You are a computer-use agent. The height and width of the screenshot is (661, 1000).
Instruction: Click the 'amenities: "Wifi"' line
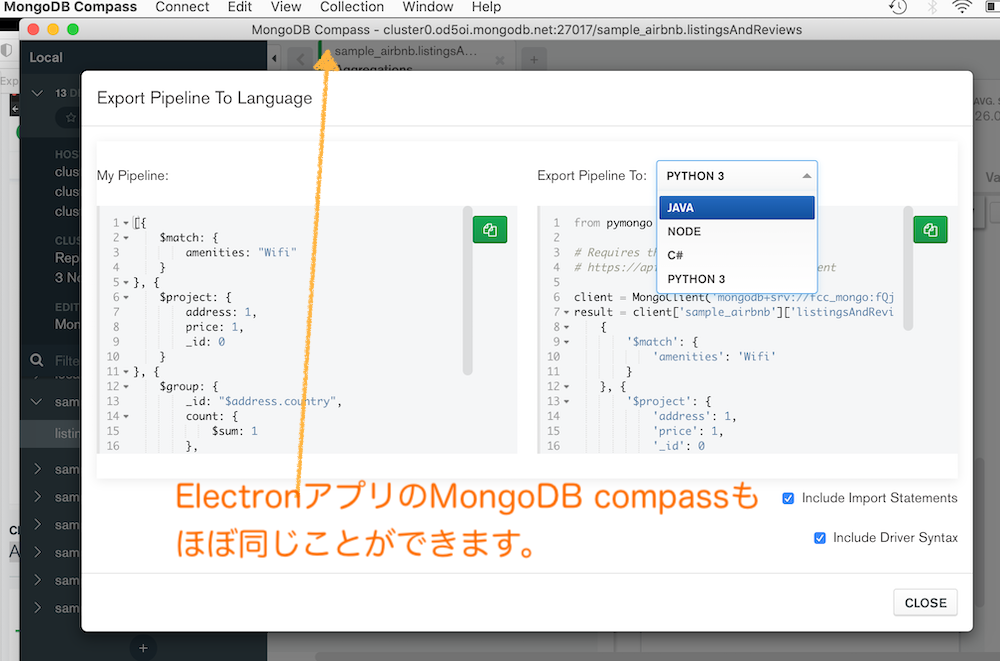pyautogui.click(x=241, y=253)
